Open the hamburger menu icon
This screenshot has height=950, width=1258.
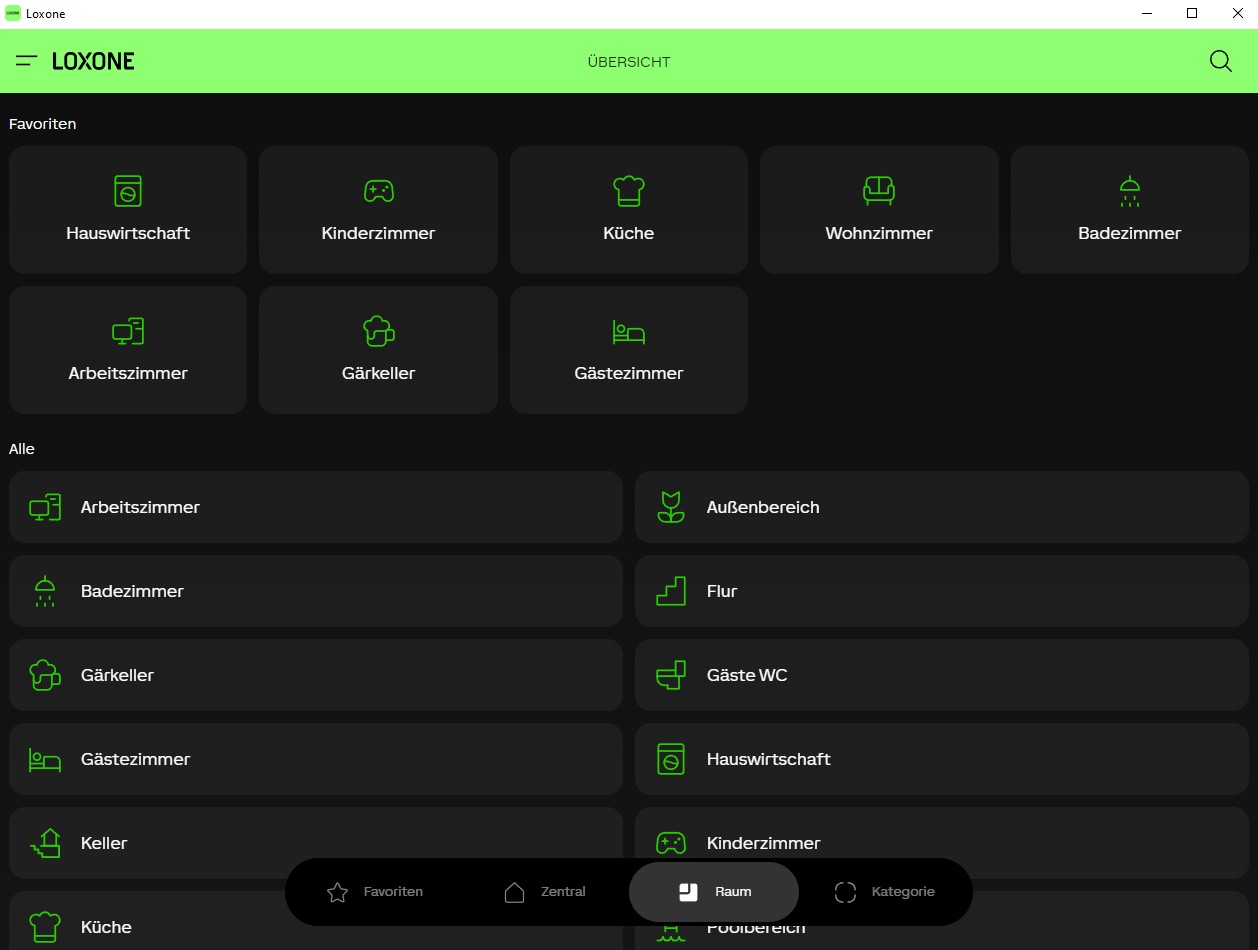27,61
